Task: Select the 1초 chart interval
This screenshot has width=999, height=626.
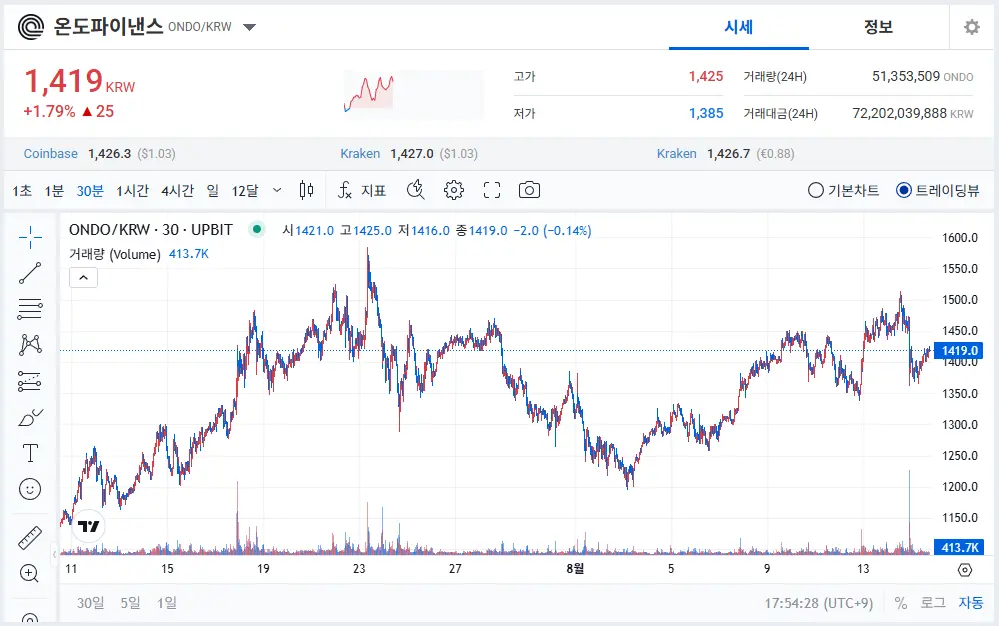Action: coord(22,190)
